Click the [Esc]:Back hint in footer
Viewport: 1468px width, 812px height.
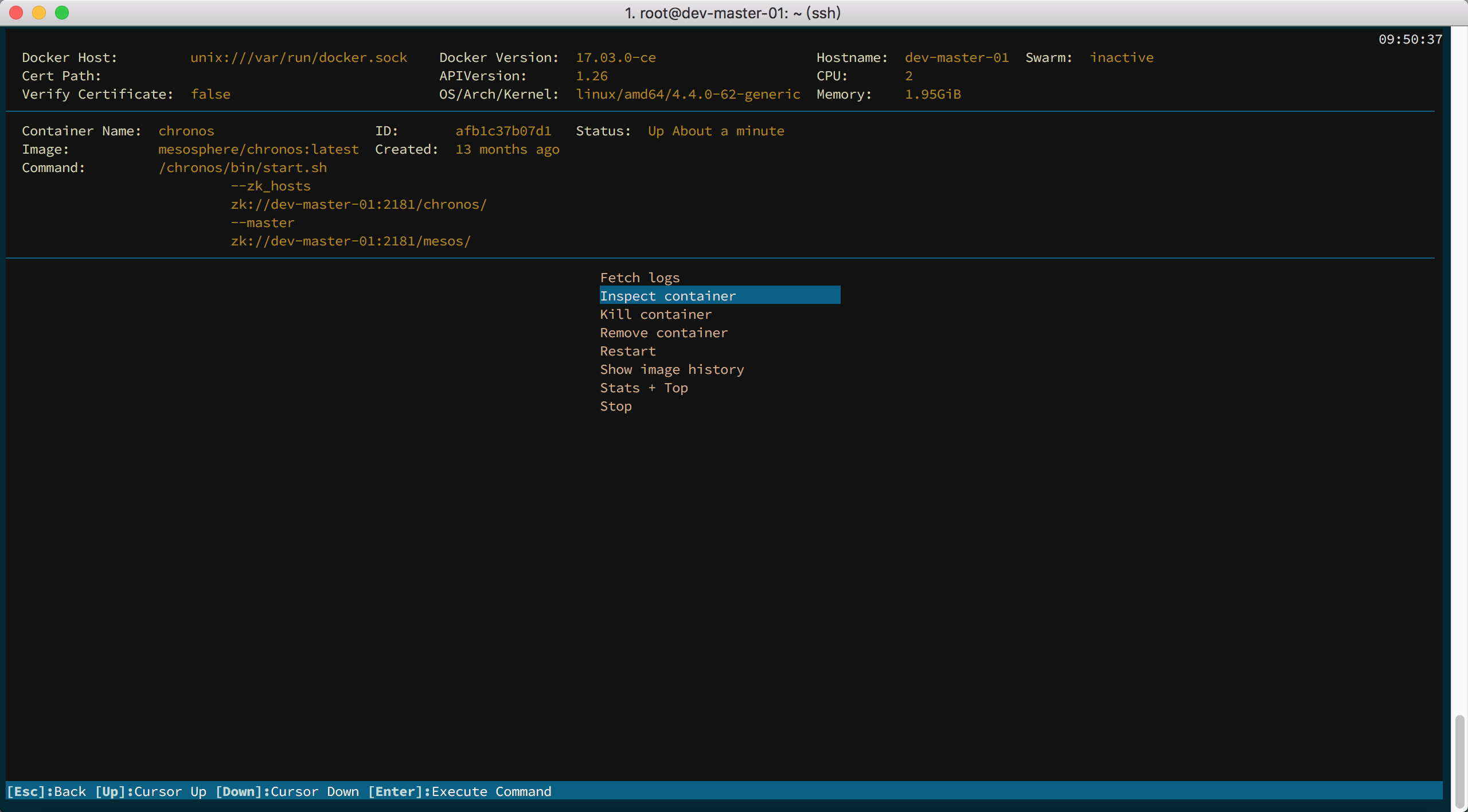pos(46,791)
